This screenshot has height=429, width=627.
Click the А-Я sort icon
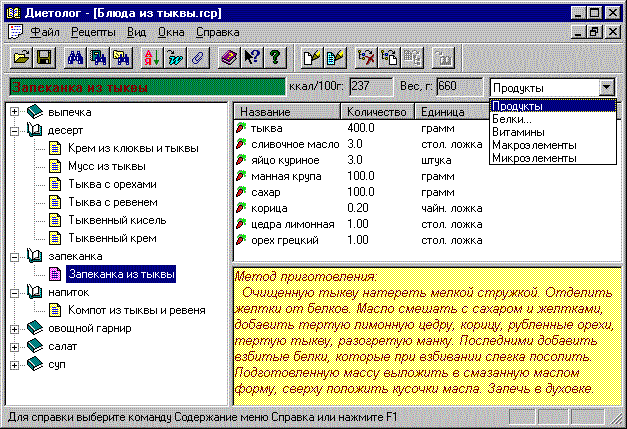[x=152, y=58]
